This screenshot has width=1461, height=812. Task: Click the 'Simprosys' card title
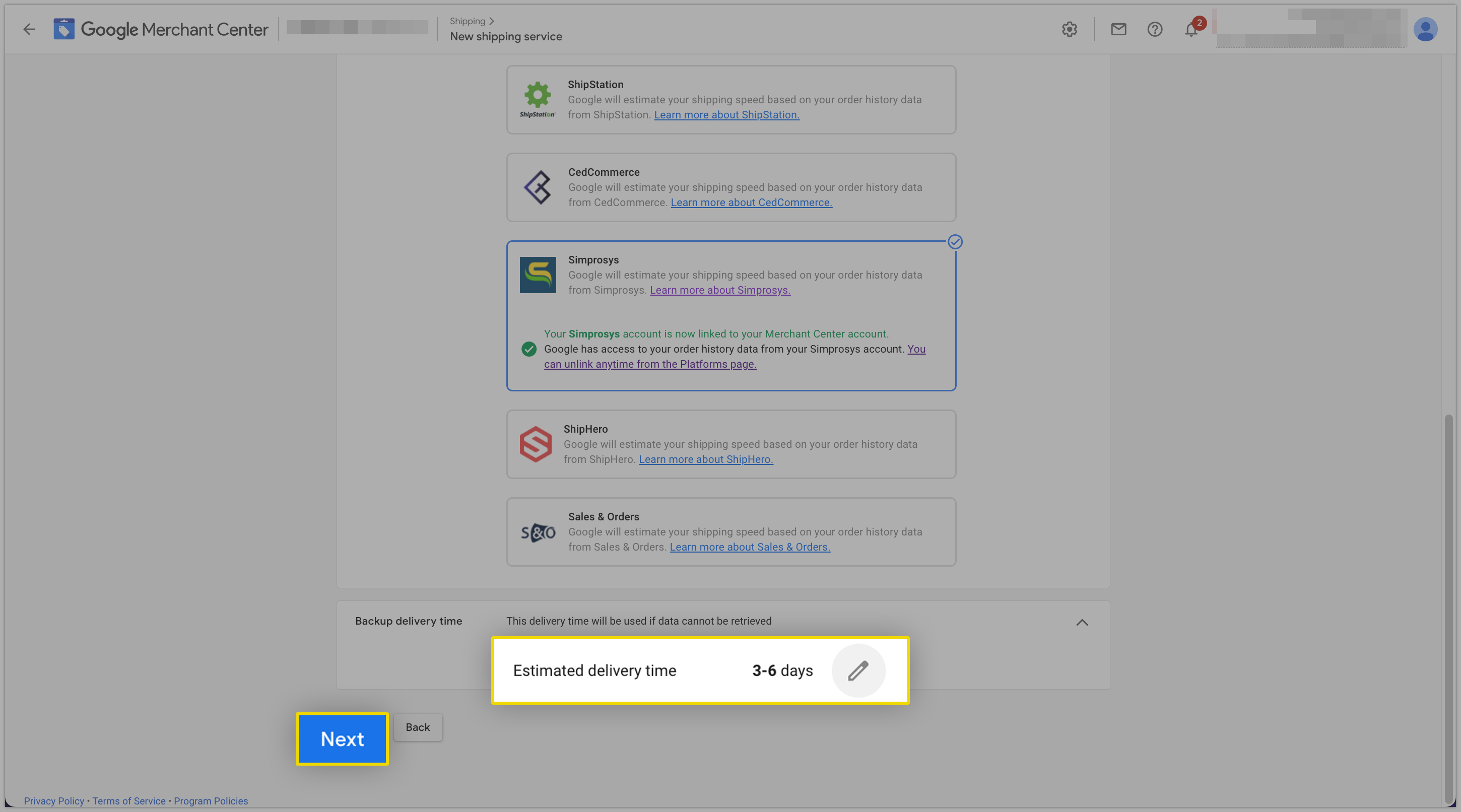tap(593, 260)
